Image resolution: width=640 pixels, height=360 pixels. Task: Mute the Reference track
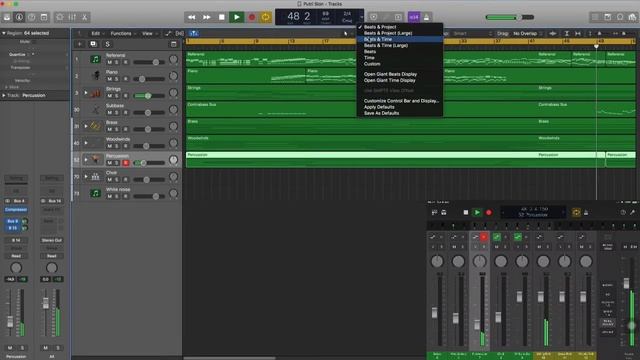109,62
